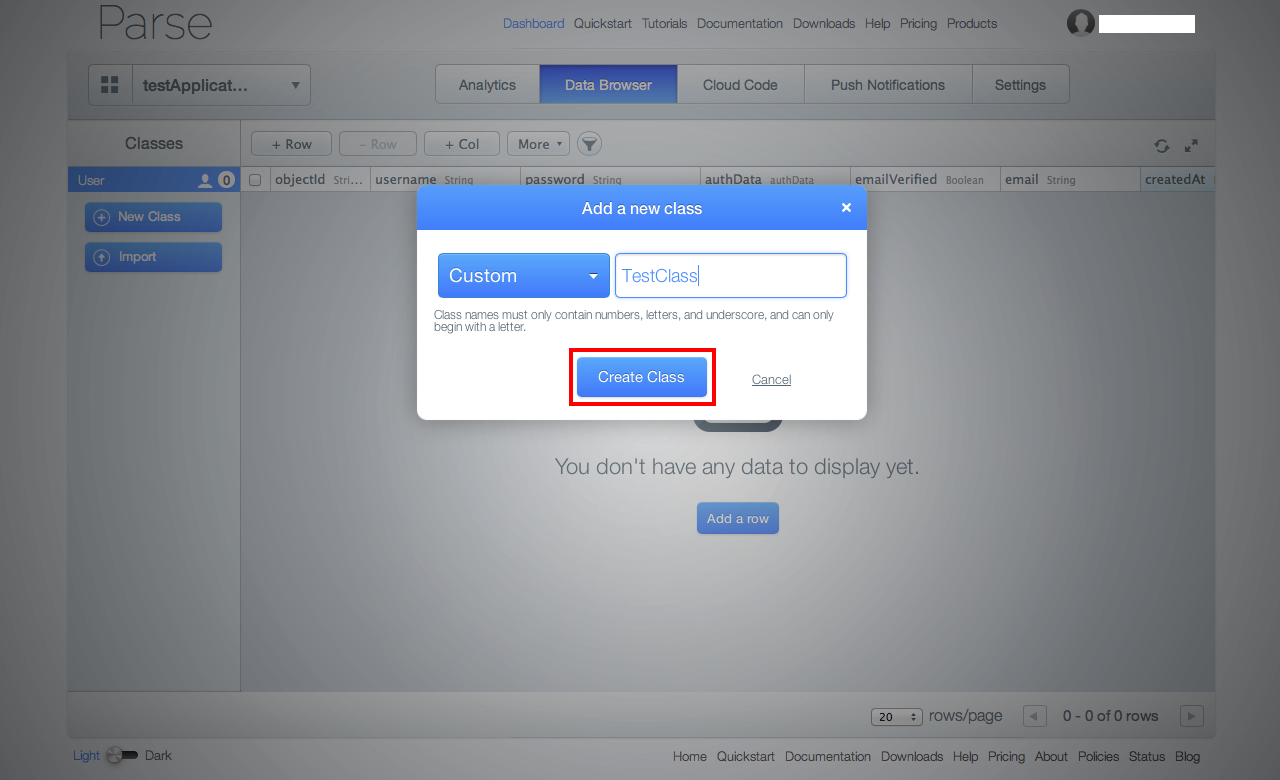
Task: Click the user avatar icon
Action: tap(1081, 23)
